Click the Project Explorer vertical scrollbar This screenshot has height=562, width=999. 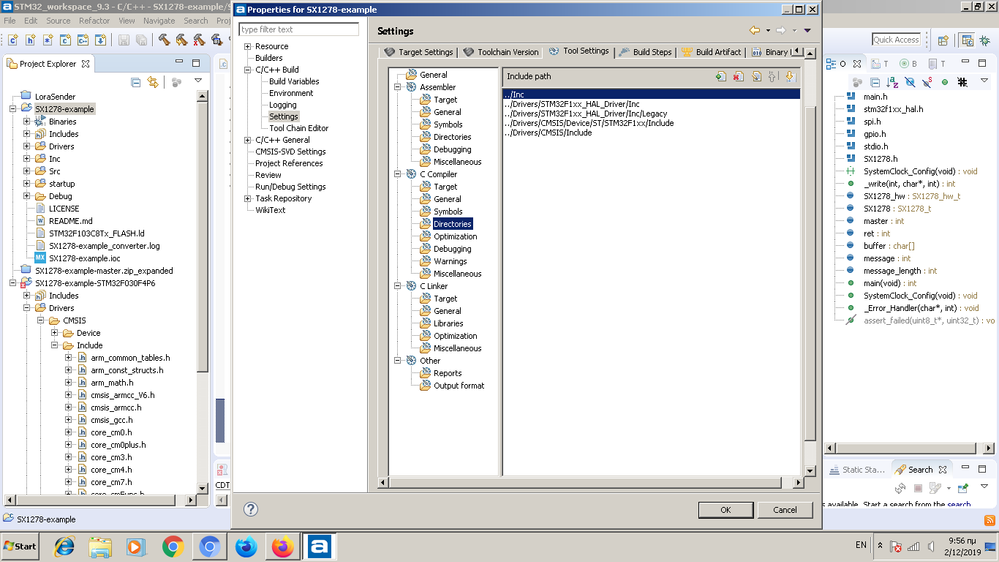point(202,293)
